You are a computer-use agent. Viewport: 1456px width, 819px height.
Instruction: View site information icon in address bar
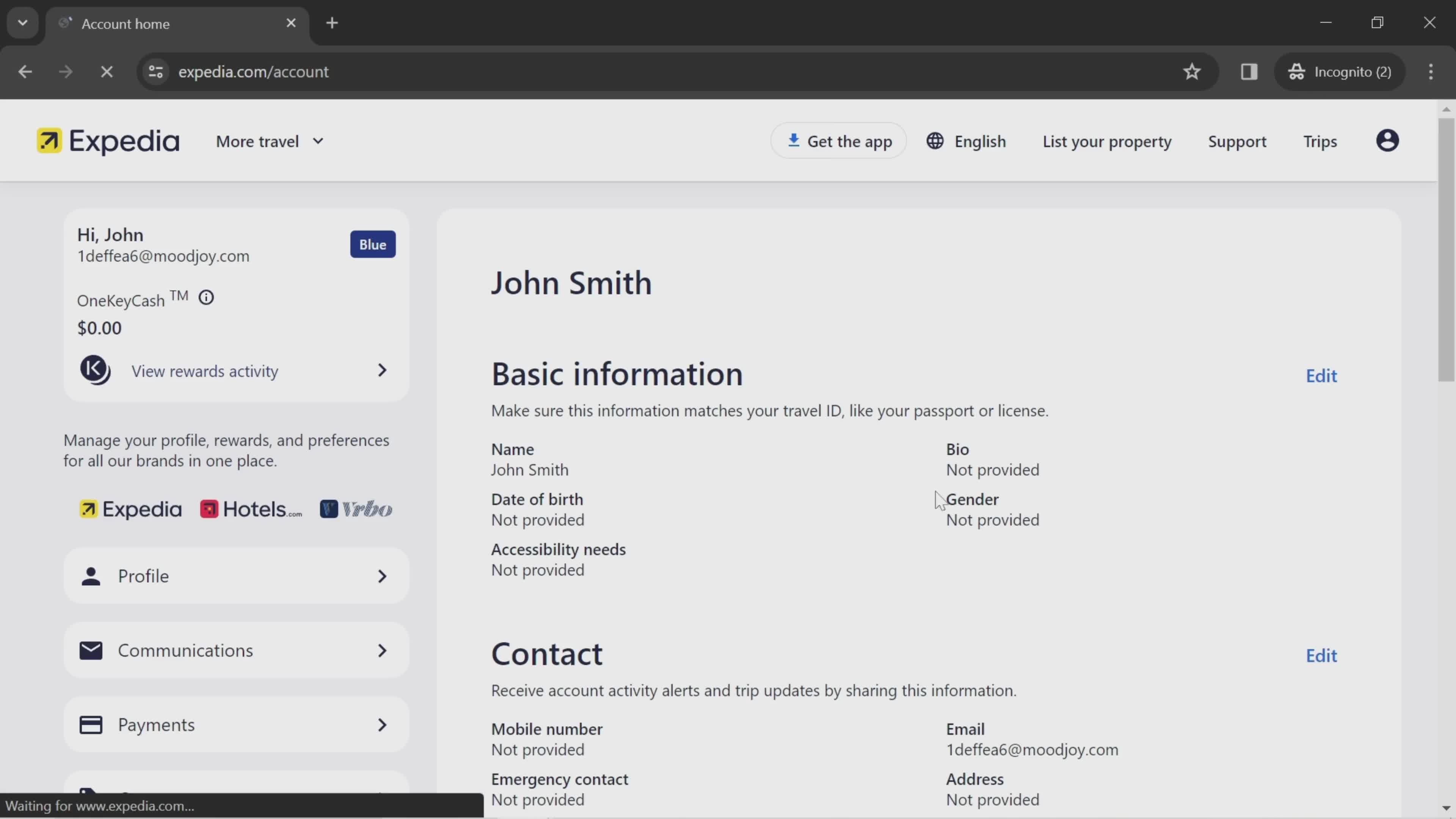(156, 72)
